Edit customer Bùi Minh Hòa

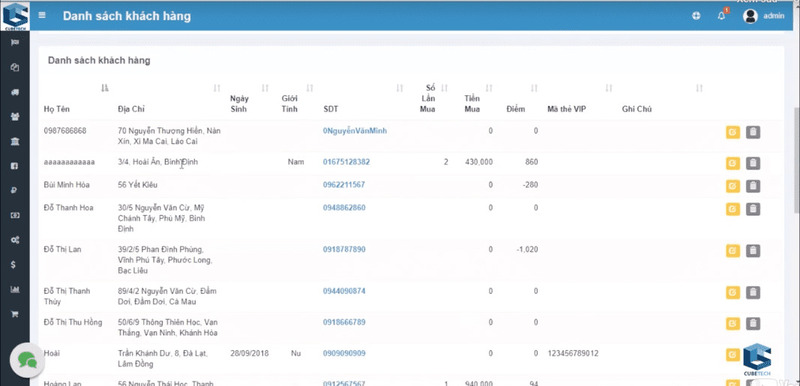pyautogui.click(x=733, y=186)
